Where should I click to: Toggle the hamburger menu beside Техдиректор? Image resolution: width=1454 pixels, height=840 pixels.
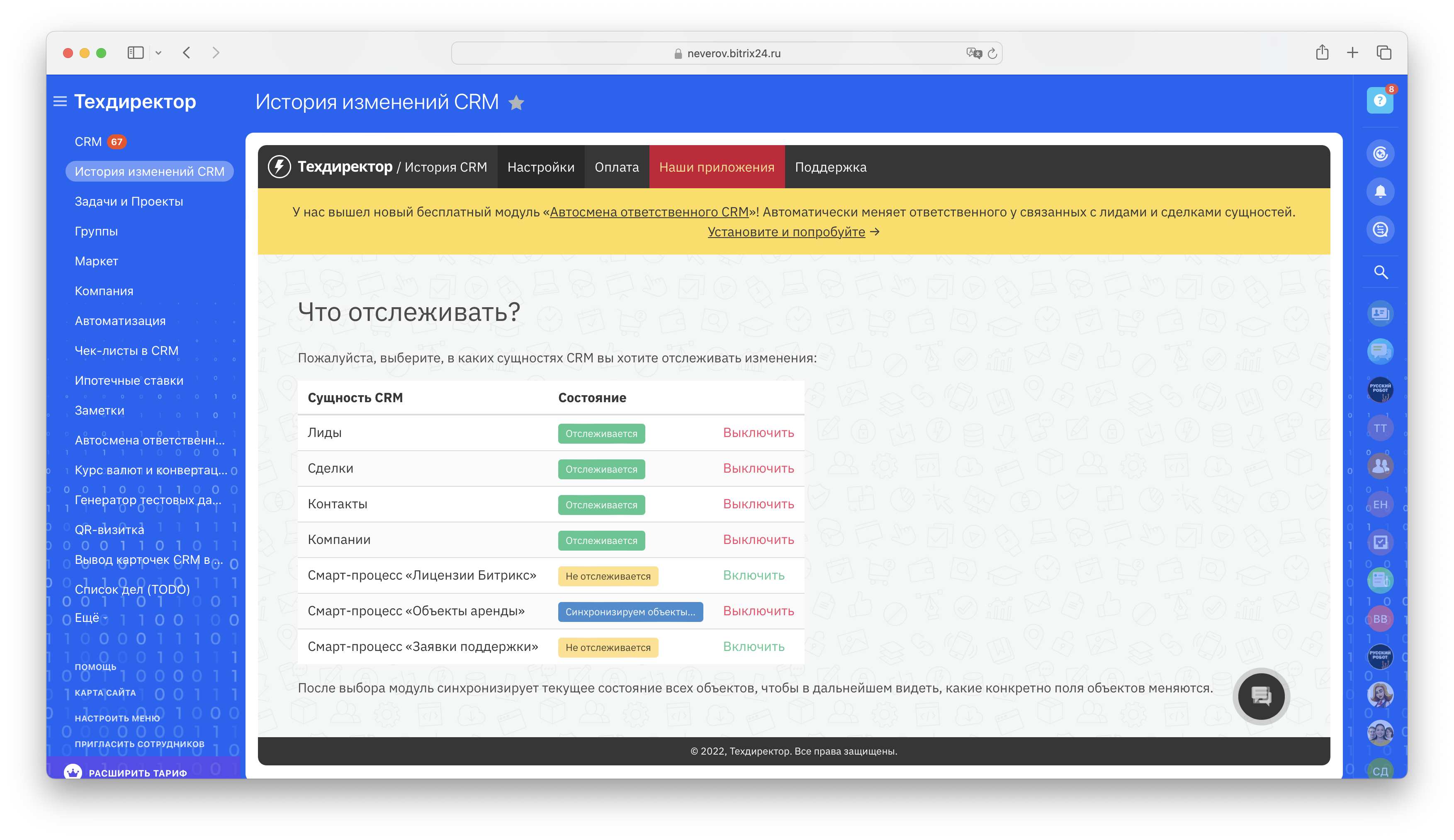tap(60, 102)
